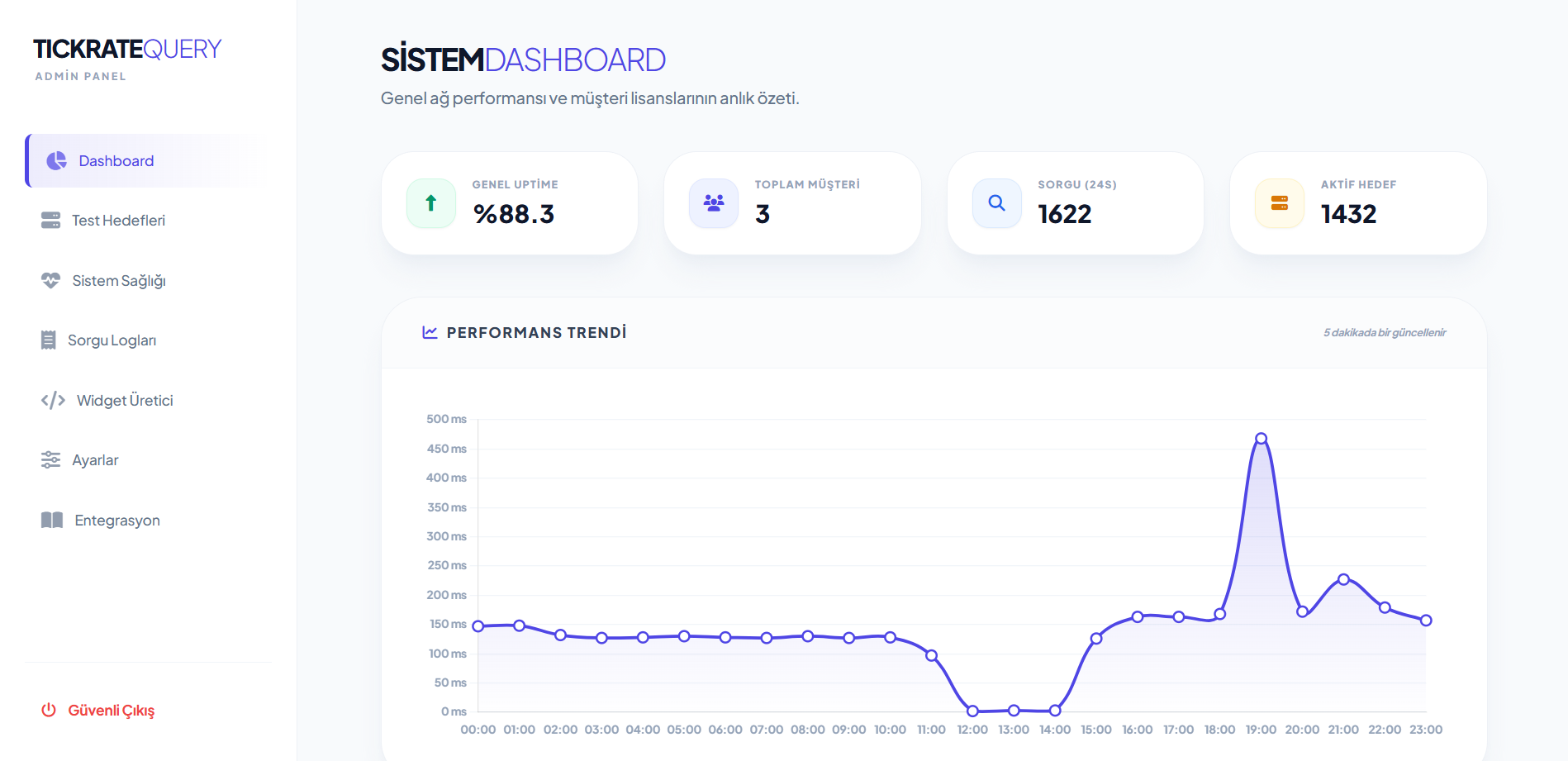Viewport: 1568px width, 761px height.
Task: Click the Dashboard pie chart icon
Action: point(56,161)
